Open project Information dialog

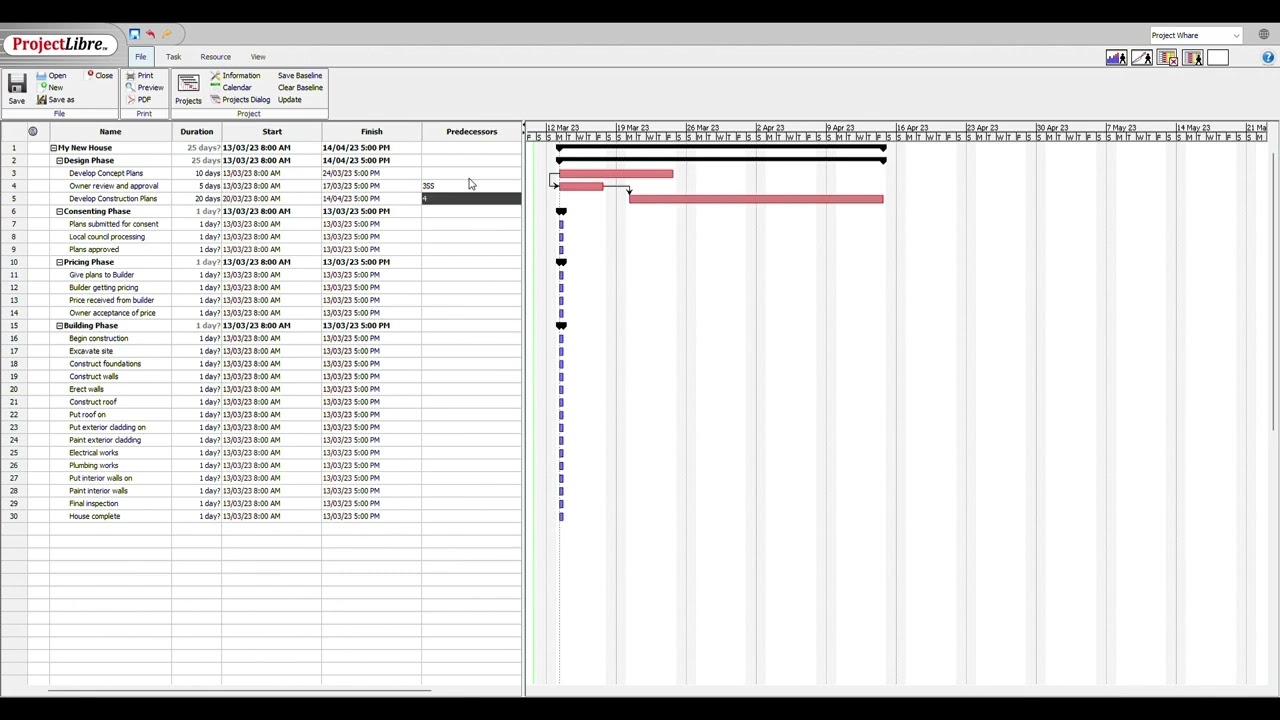[x=236, y=76]
